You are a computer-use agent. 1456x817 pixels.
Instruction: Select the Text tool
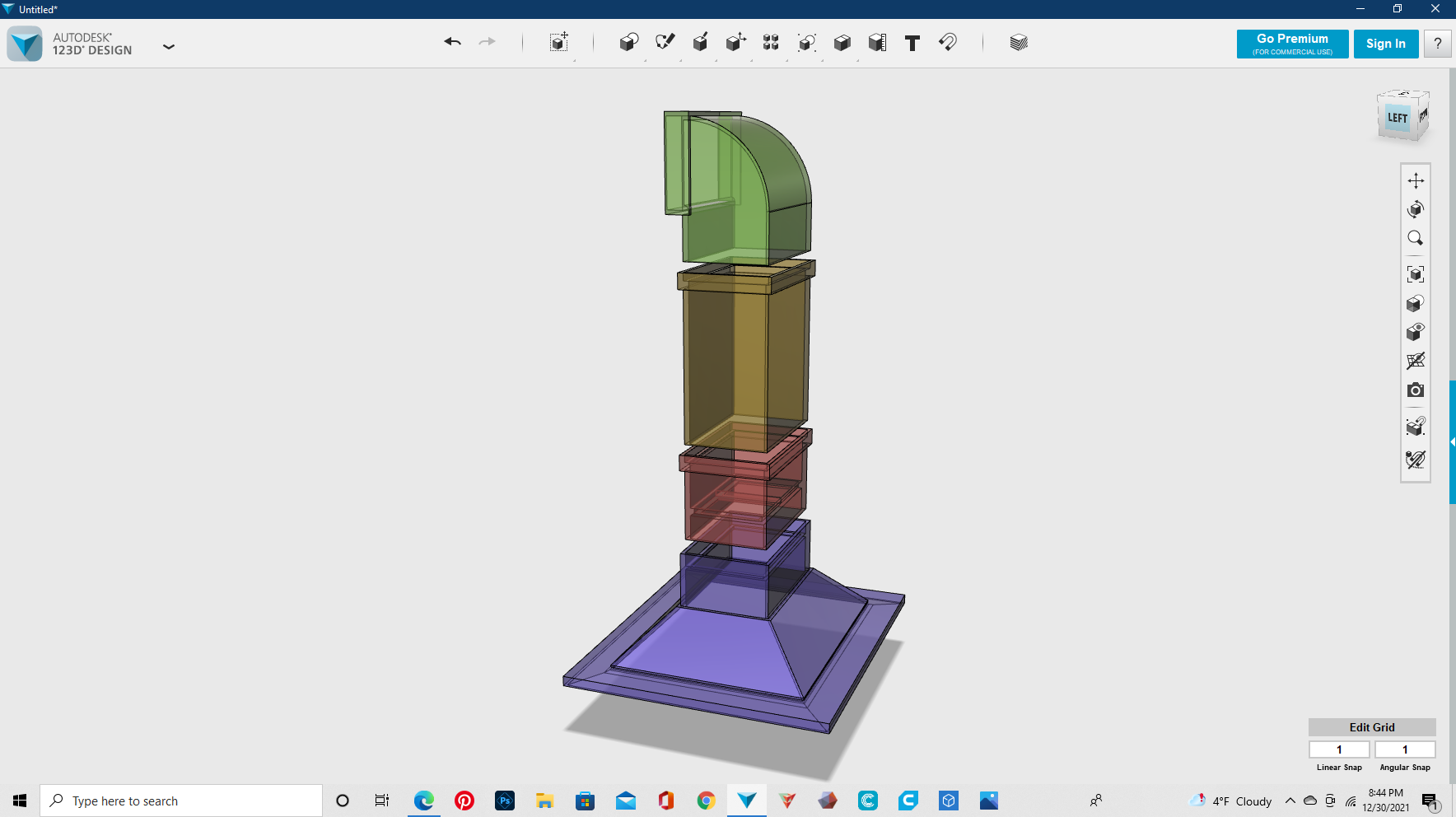pyautogui.click(x=912, y=43)
